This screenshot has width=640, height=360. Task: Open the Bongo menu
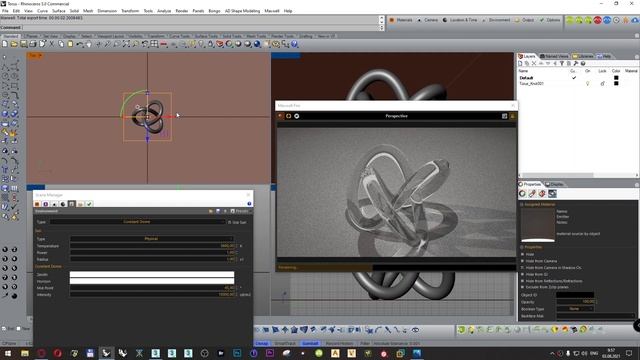pyautogui.click(x=214, y=11)
